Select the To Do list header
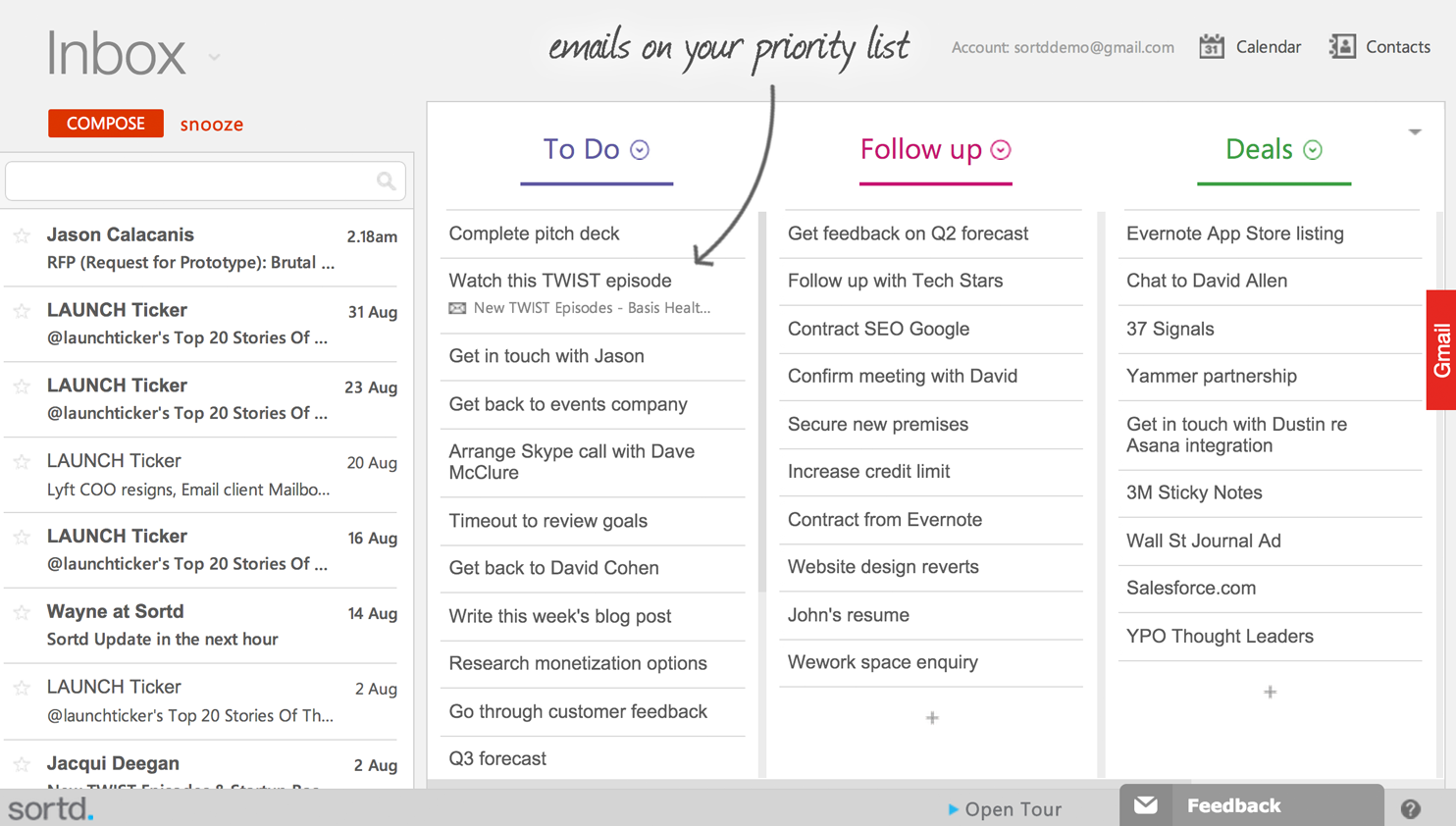This screenshot has height=826, width=1456. (x=582, y=149)
